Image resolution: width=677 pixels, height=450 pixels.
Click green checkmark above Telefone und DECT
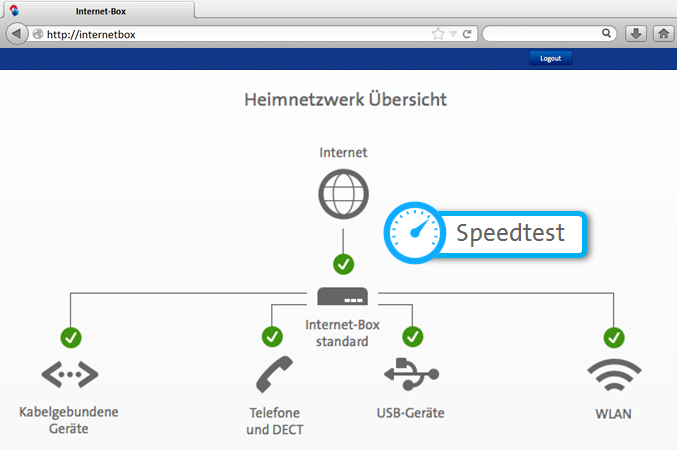pyautogui.click(x=272, y=336)
